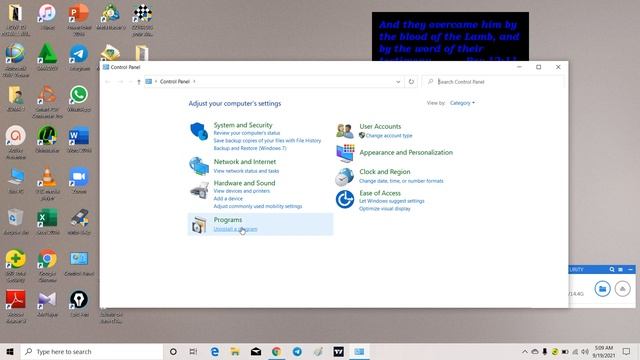
Task: Open File Explorer from the taskbar
Action: 235,351
